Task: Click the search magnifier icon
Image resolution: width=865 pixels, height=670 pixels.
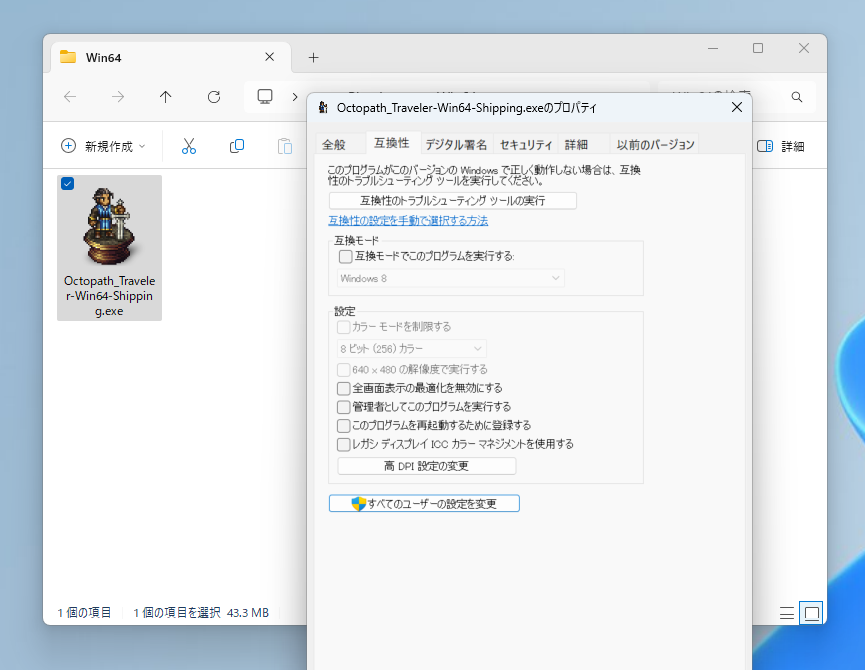Action: [x=797, y=97]
